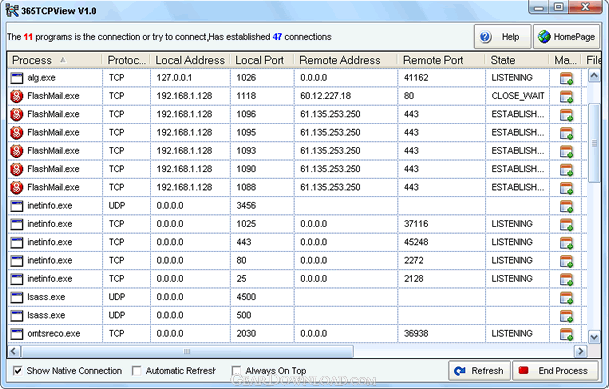This screenshot has width=609, height=389.
Task: Click the End Process button
Action: click(x=555, y=371)
